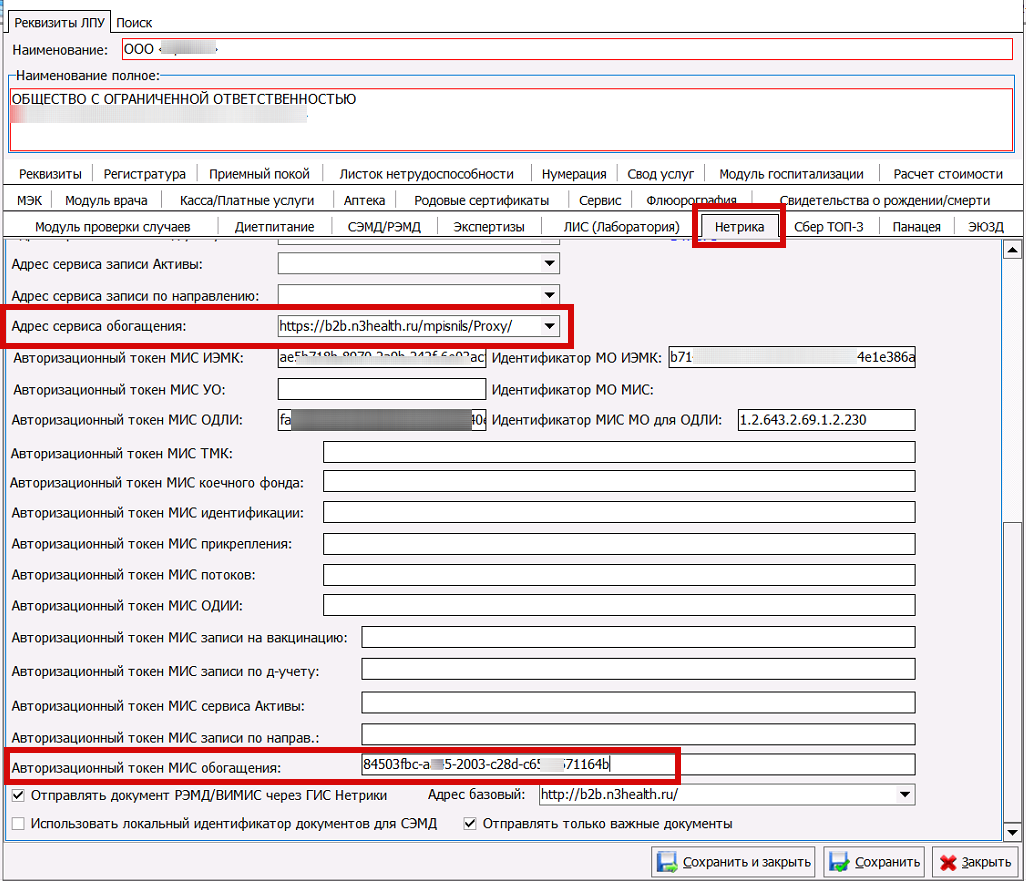Switch to the Расчет стоимости tab
1026x883 pixels.
pos(948,173)
